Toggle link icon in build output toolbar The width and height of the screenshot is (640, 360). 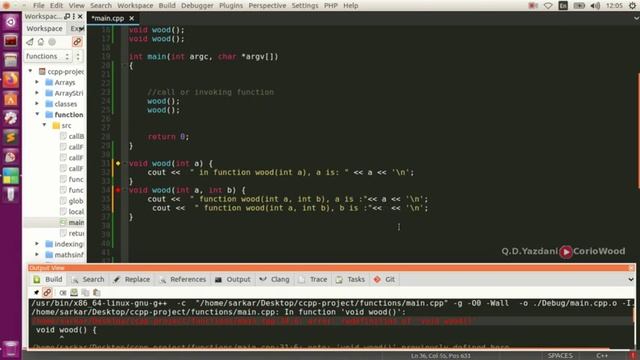click(47, 293)
